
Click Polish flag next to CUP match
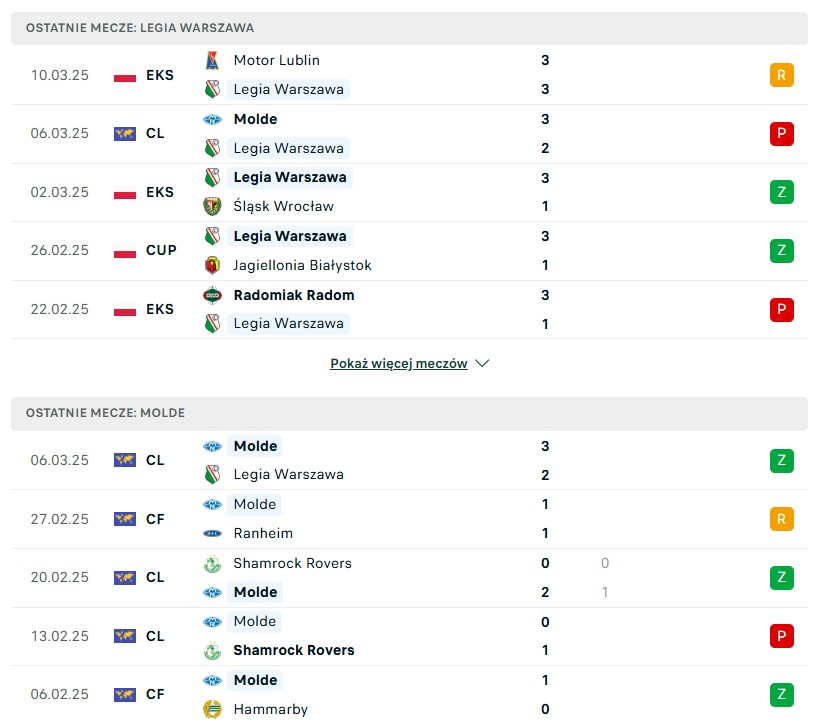click(124, 251)
